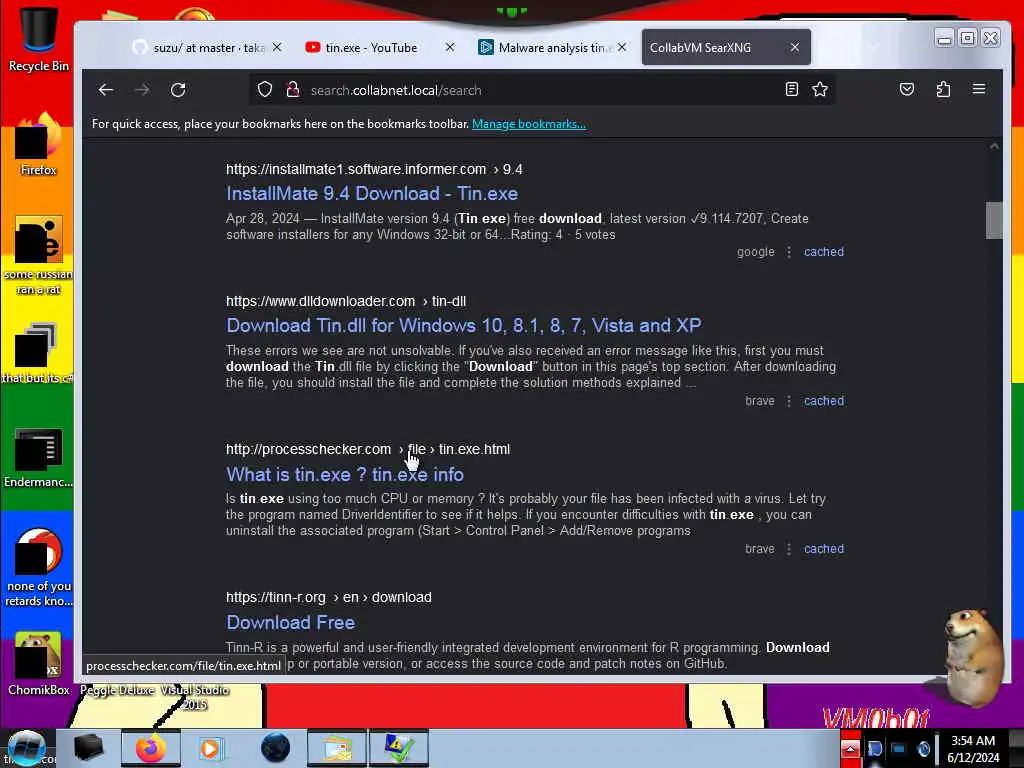The height and width of the screenshot is (768, 1024).
Task: Close the Malware analysis tab
Action: pyautogui.click(x=622, y=48)
